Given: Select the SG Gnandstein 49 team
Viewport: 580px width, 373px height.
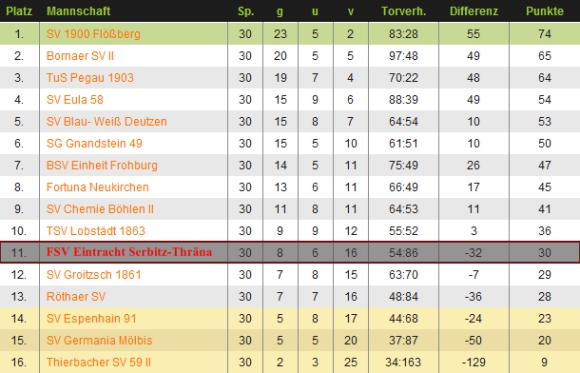Looking at the screenshot, I should 94,143.
